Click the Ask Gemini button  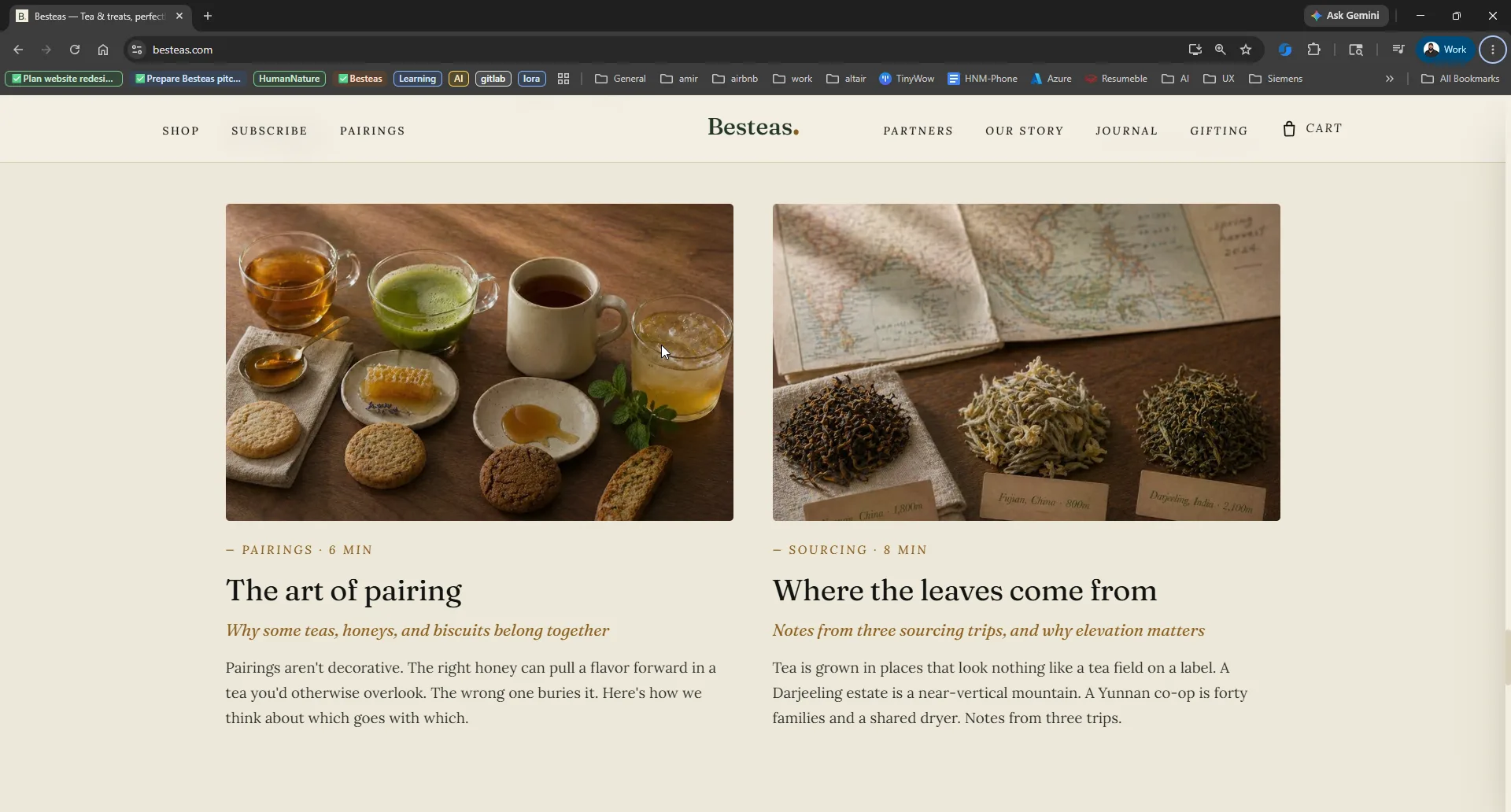(x=1346, y=16)
